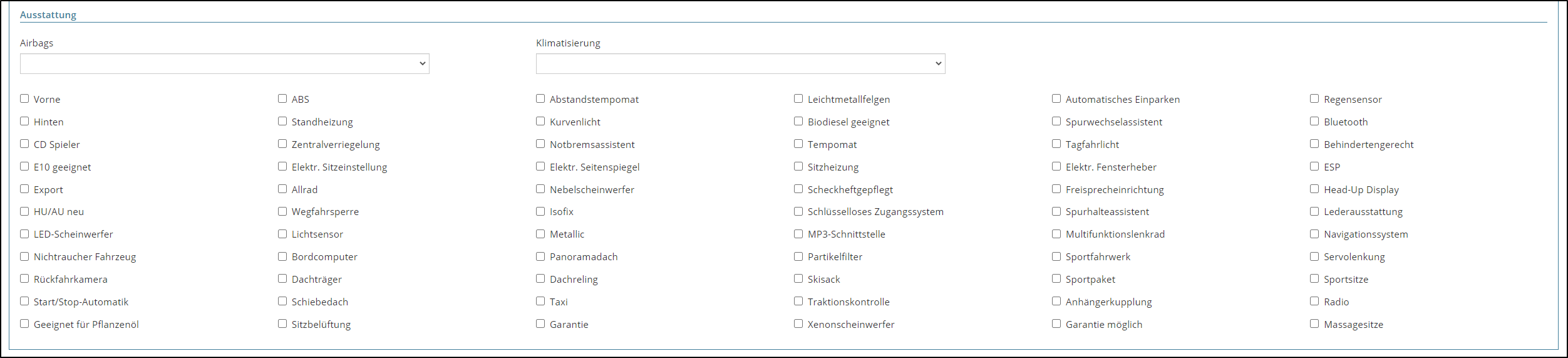Expand the Klimatisierung dropdown
This screenshot has height=358, width=1568.
tap(740, 63)
